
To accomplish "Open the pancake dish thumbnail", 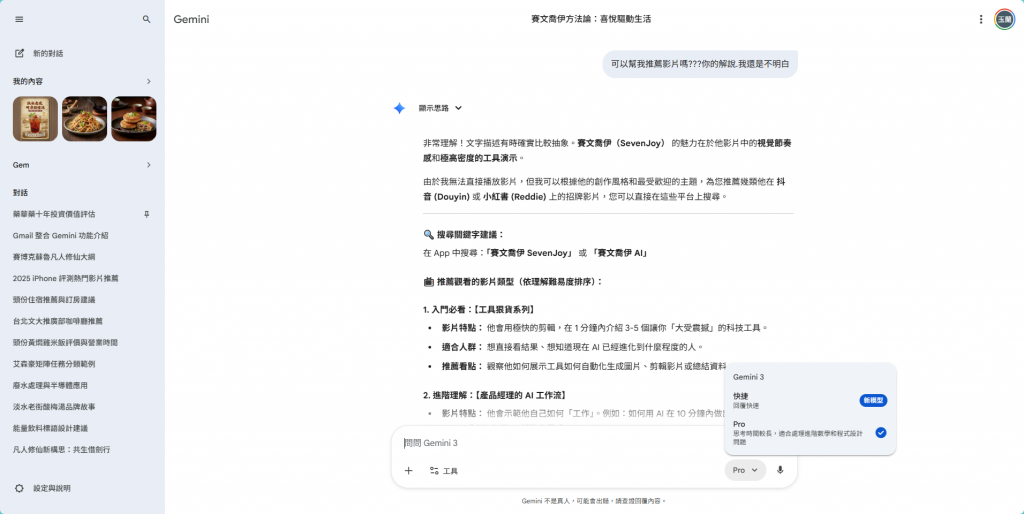I will (x=134, y=119).
